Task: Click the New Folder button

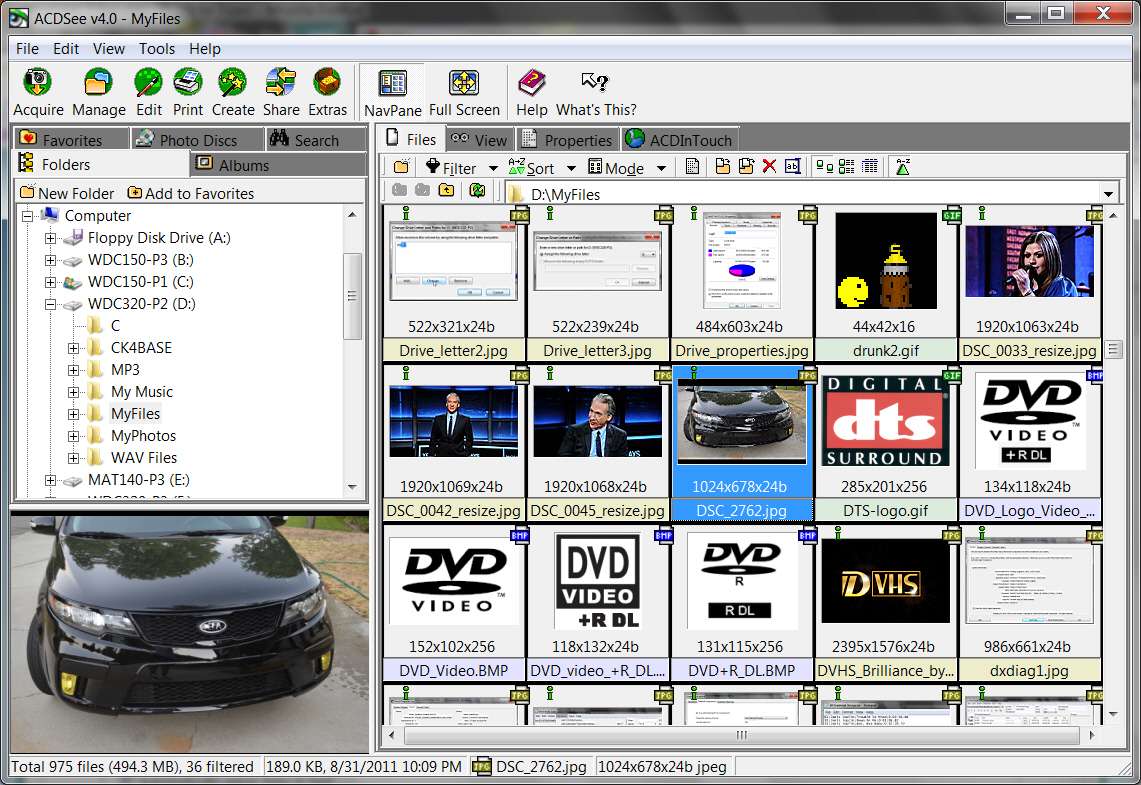Action: click(x=67, y=194)
